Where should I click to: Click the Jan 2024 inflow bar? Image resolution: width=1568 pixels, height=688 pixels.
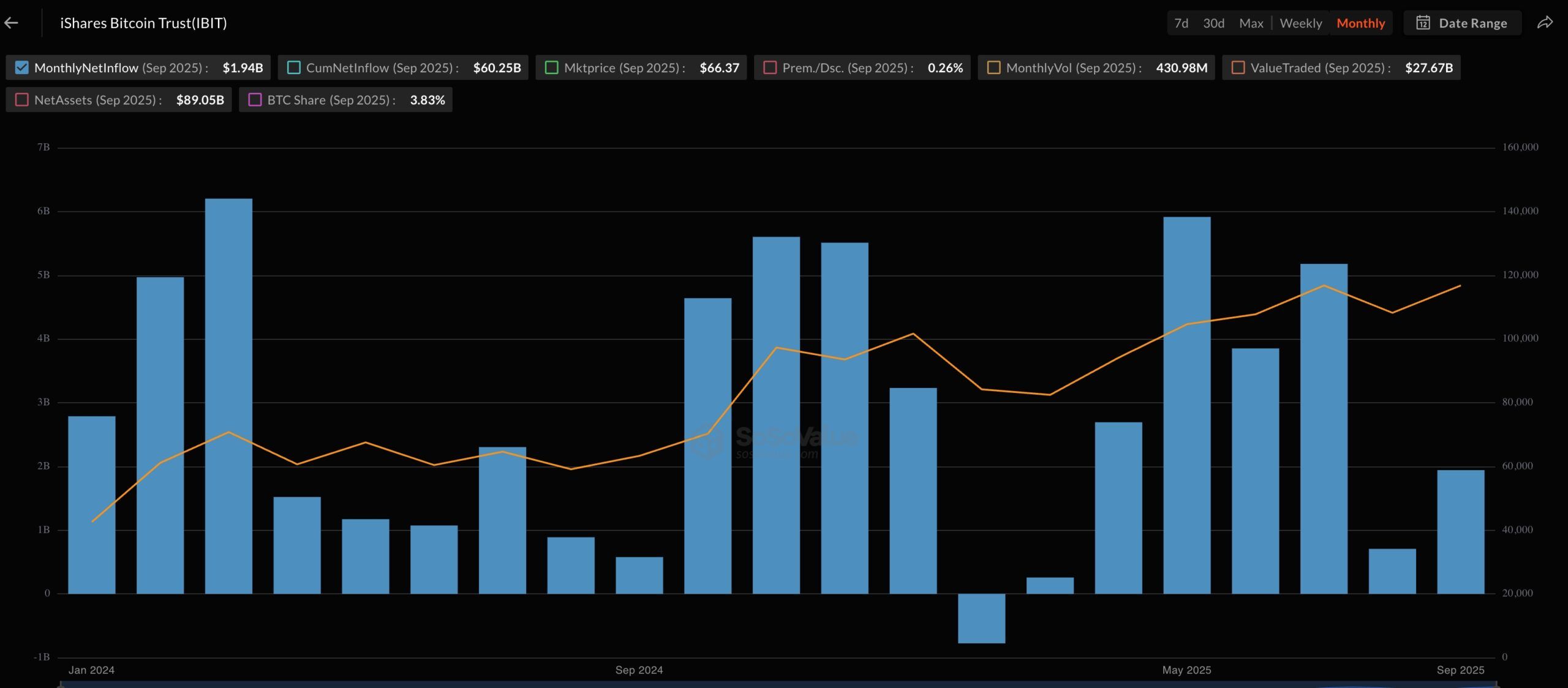click(x=92, y=505)
